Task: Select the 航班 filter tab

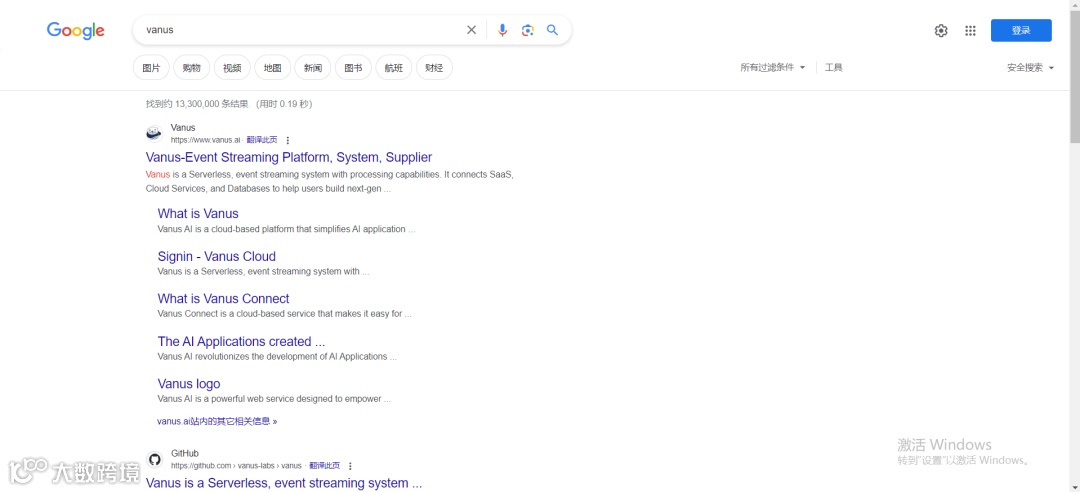Action: [x=394, y=68]
